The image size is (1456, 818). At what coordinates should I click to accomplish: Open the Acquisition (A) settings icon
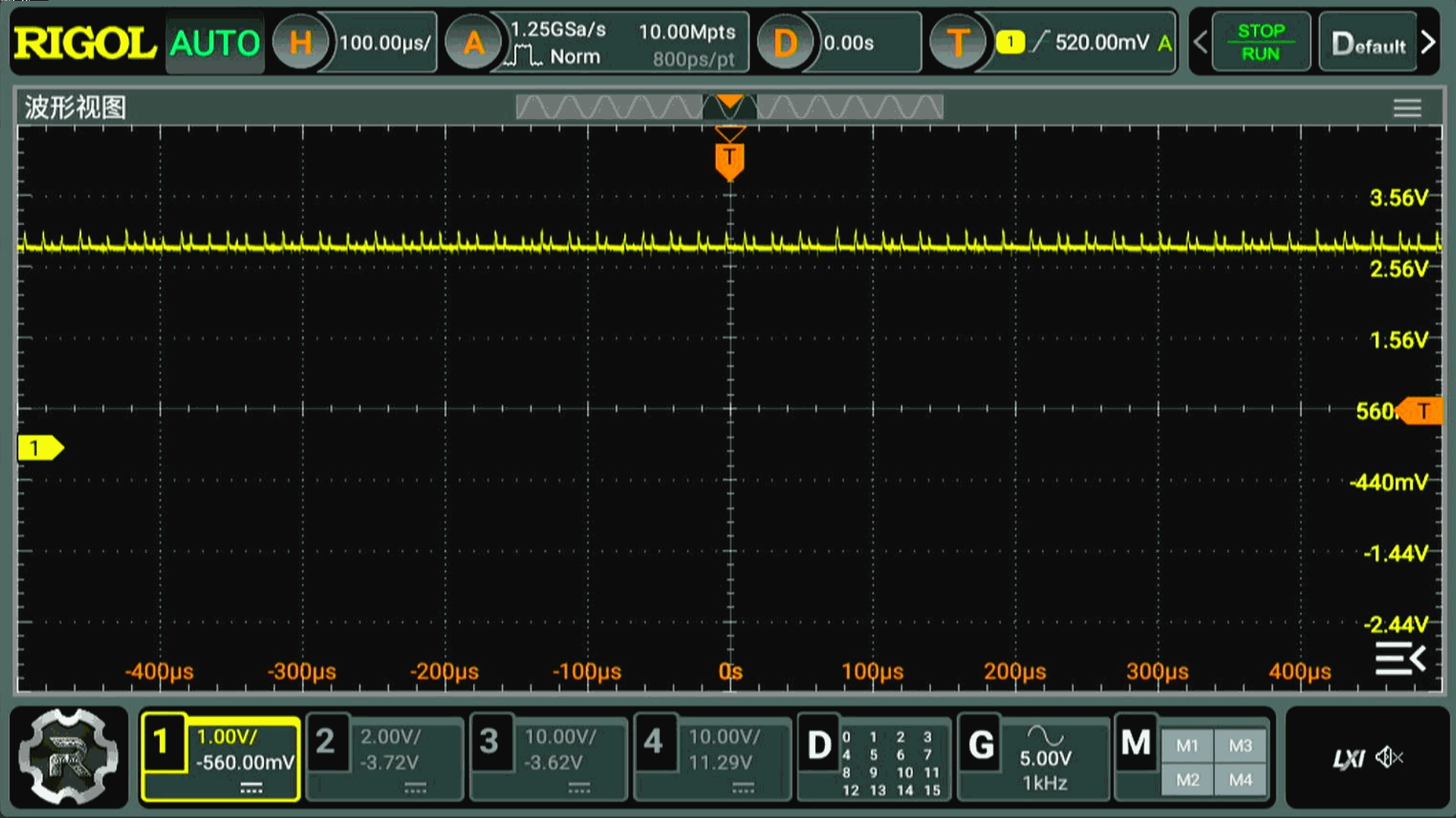tap(473, 42)
